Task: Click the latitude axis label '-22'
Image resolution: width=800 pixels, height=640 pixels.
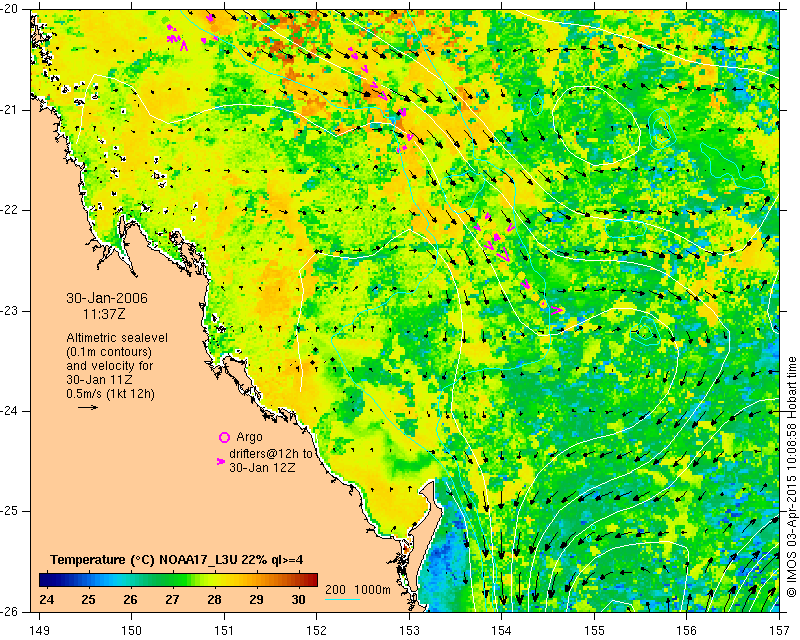Action: click(x=8, y=210)
